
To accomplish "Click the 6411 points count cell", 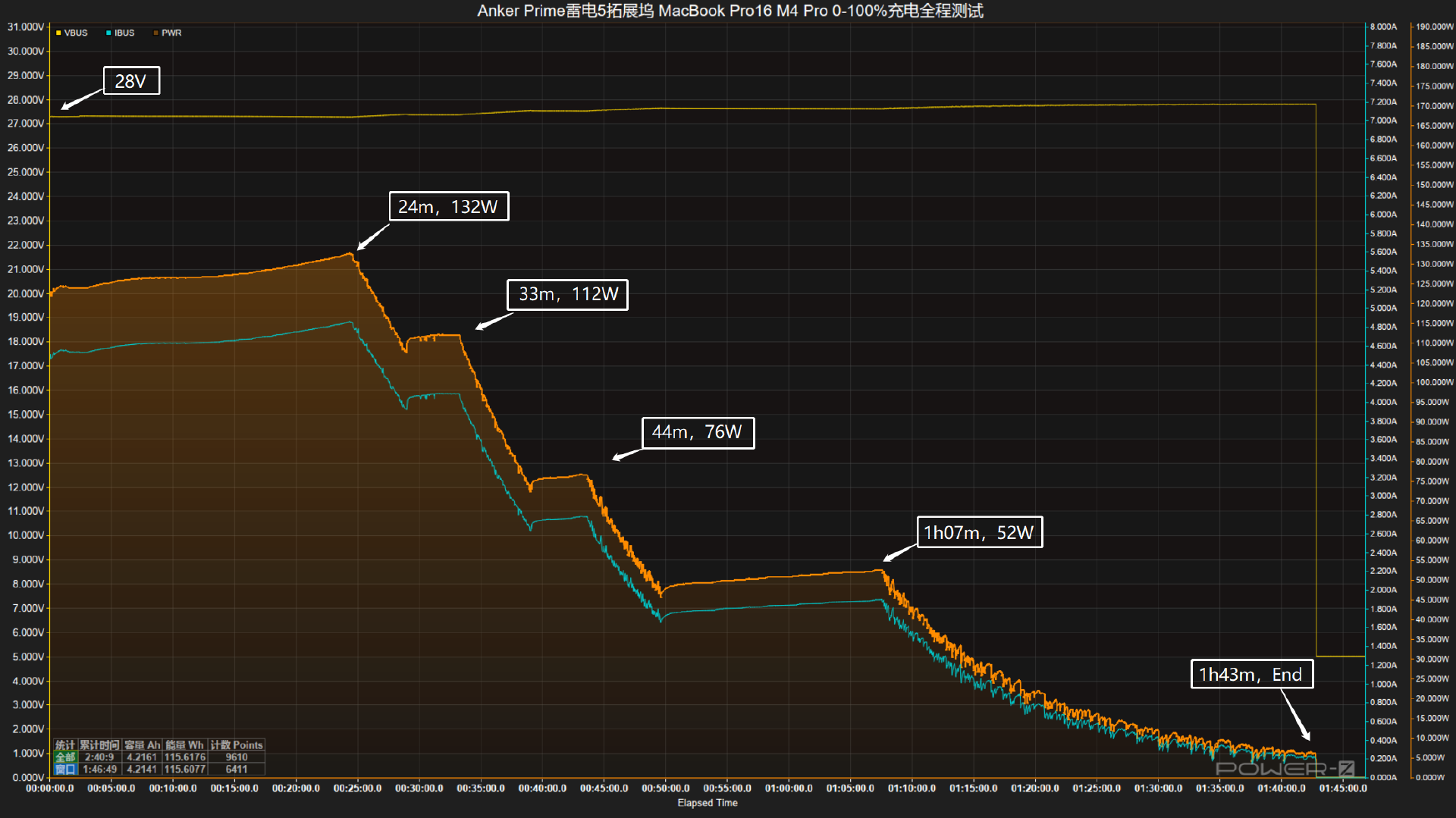I will [237, 769].
